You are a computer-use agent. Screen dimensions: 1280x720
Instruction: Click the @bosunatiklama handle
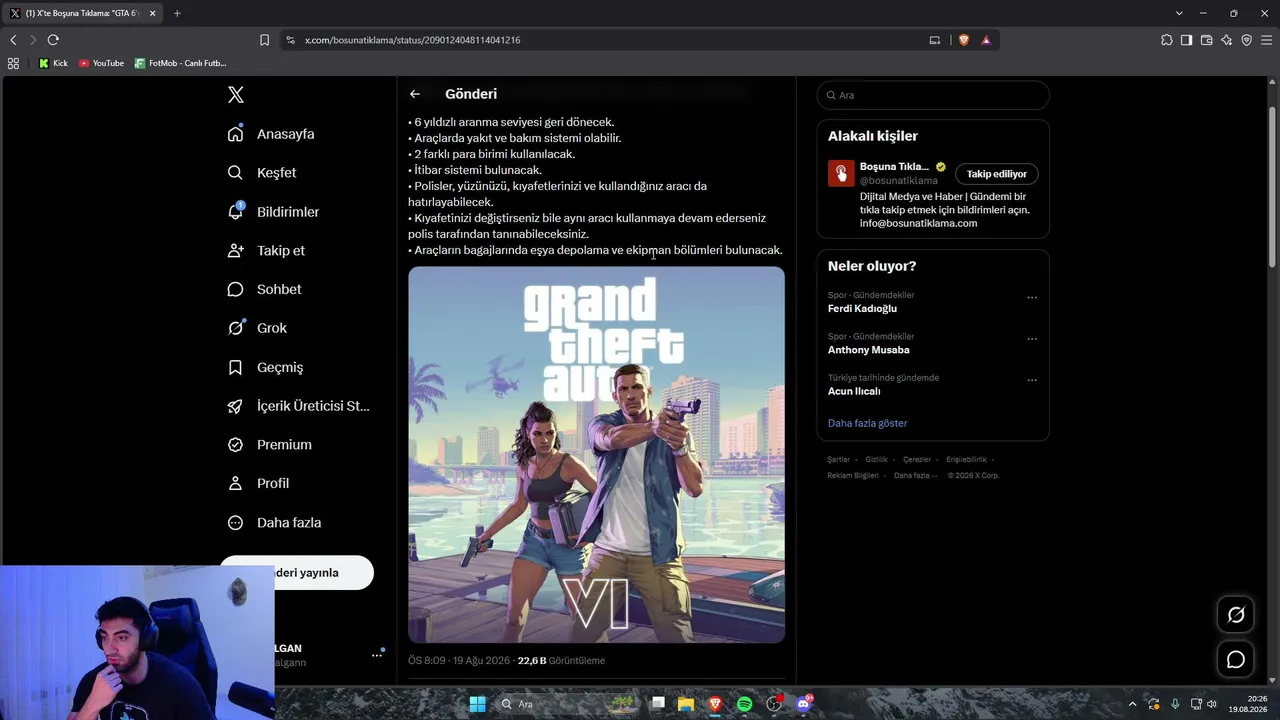tap(899, 181)
